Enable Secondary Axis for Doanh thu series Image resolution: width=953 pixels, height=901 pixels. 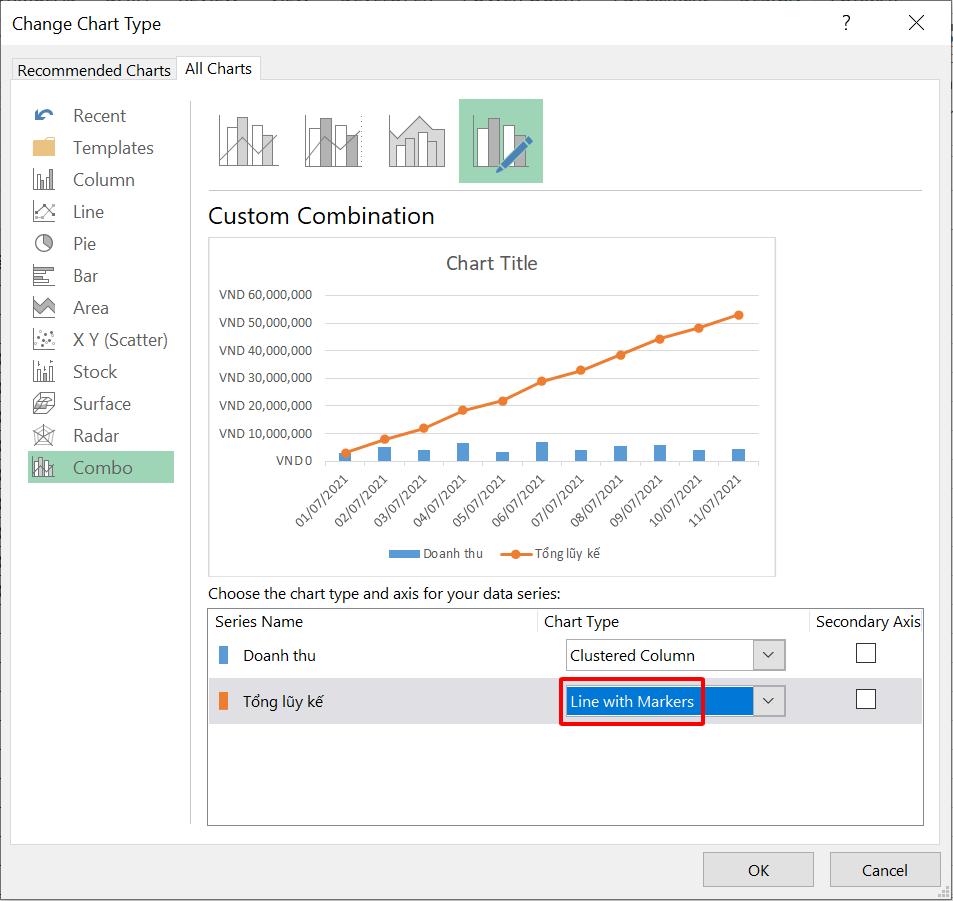click(864, 653)
